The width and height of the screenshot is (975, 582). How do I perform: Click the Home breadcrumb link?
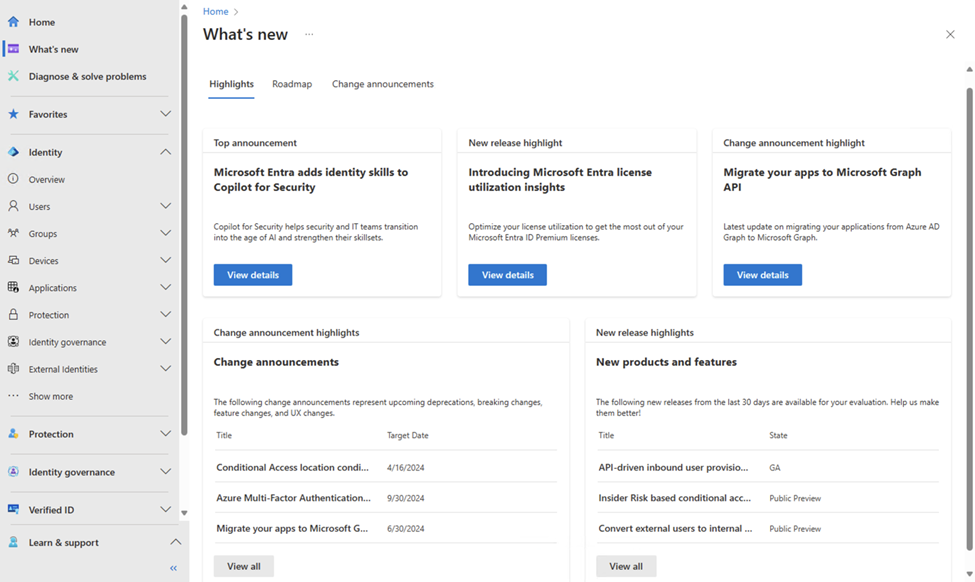pyautogui.click(x=215, y=11)
